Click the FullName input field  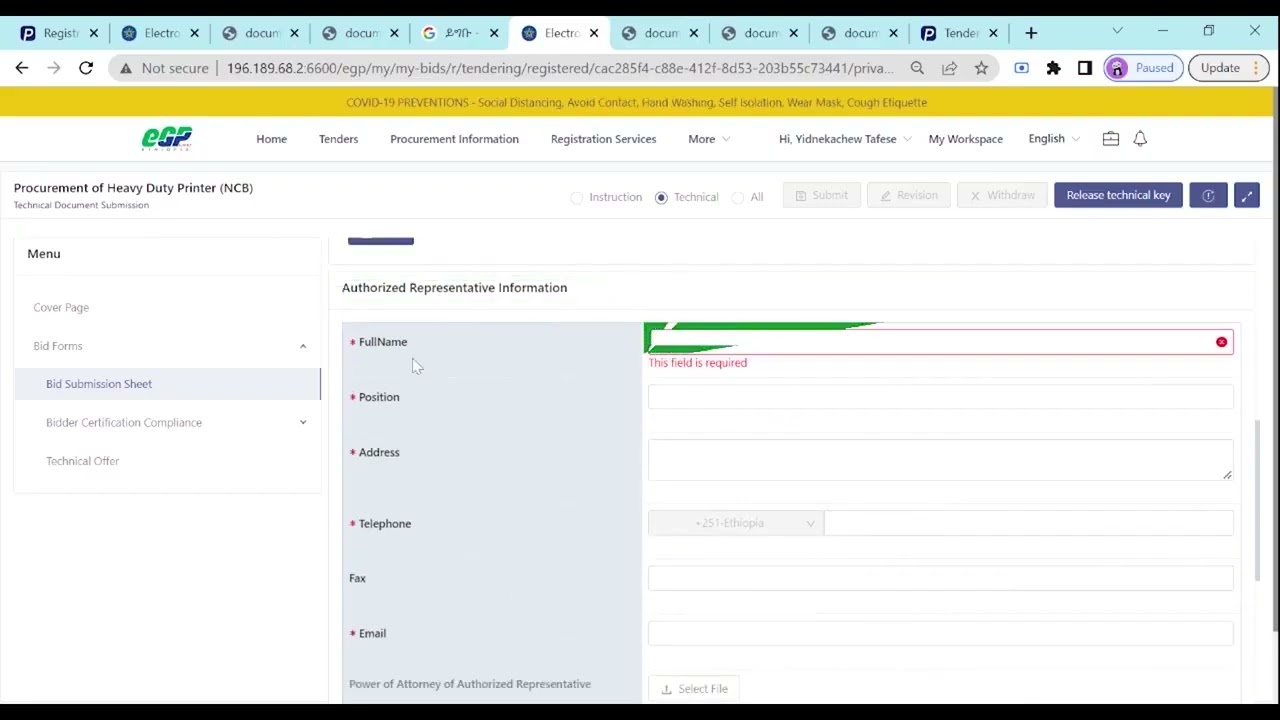(940, 342)
